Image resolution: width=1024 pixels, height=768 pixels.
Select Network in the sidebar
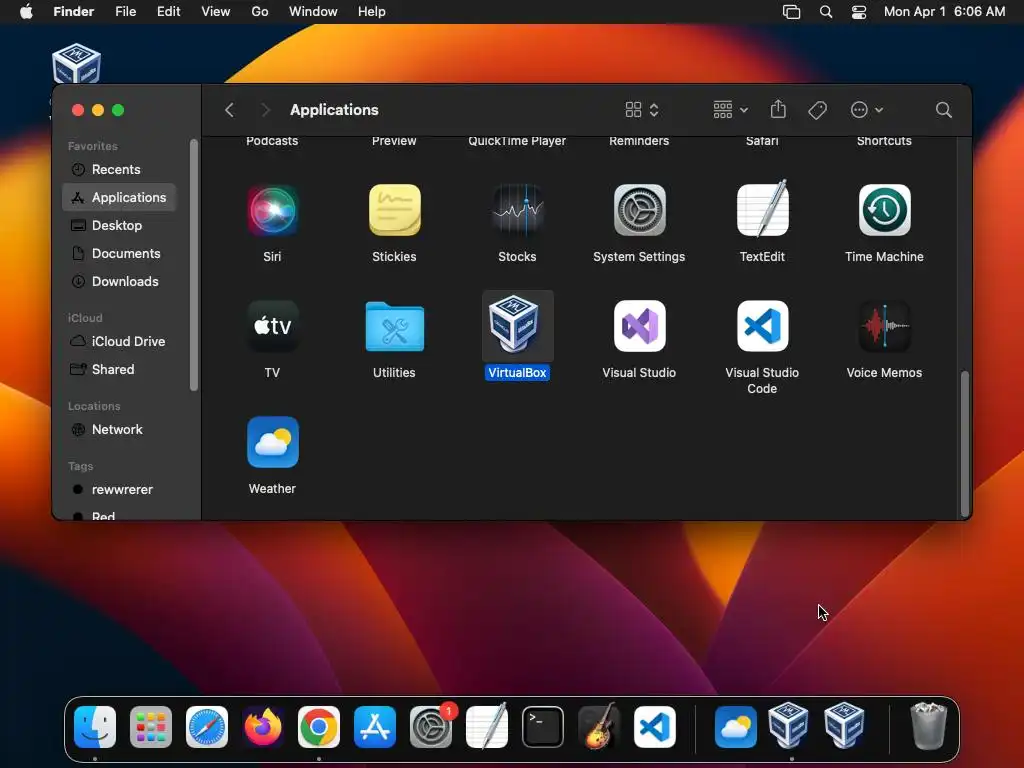(x=120, y=430)
